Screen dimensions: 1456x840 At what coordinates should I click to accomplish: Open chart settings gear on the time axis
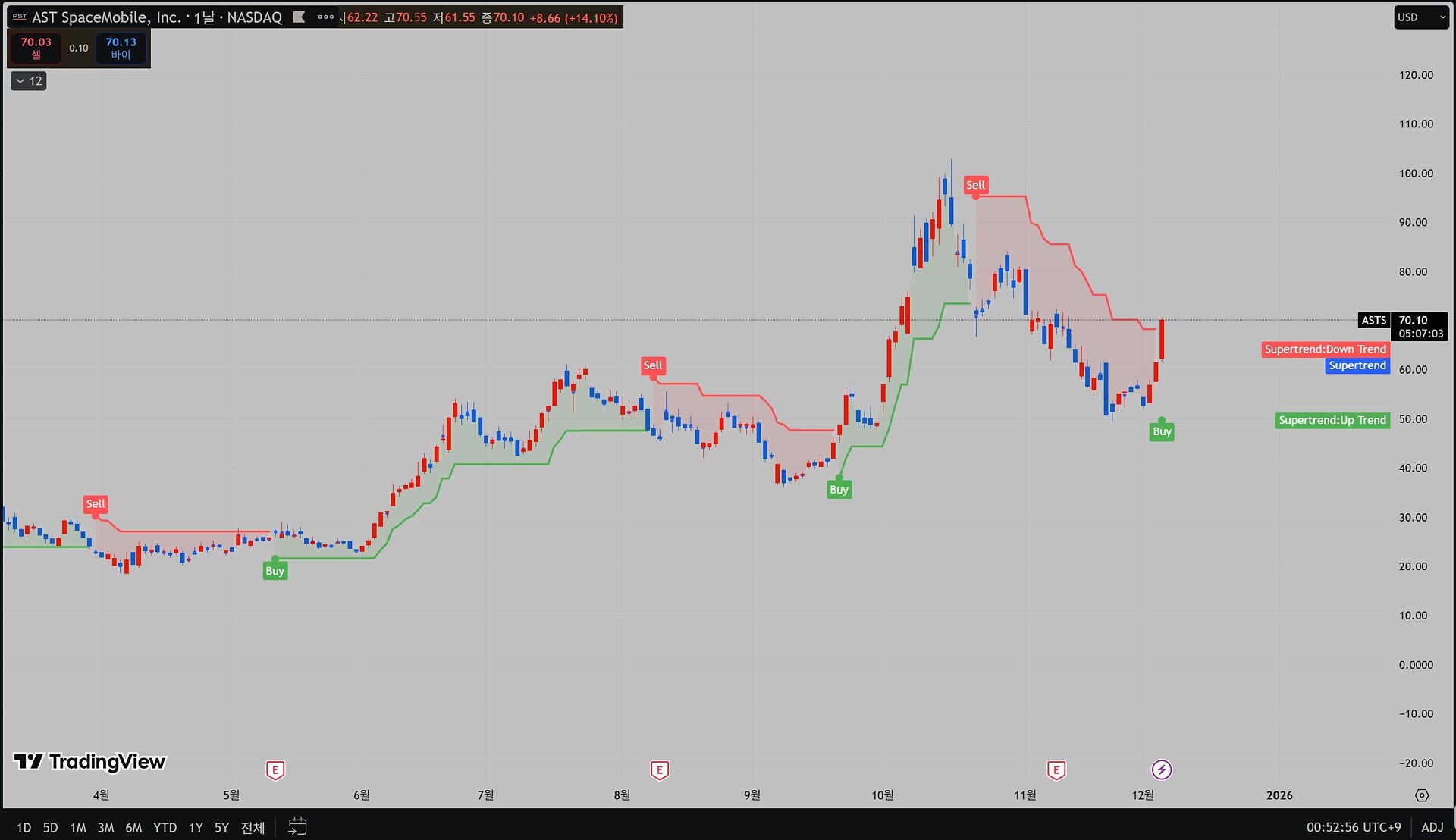coord(1421,795)
